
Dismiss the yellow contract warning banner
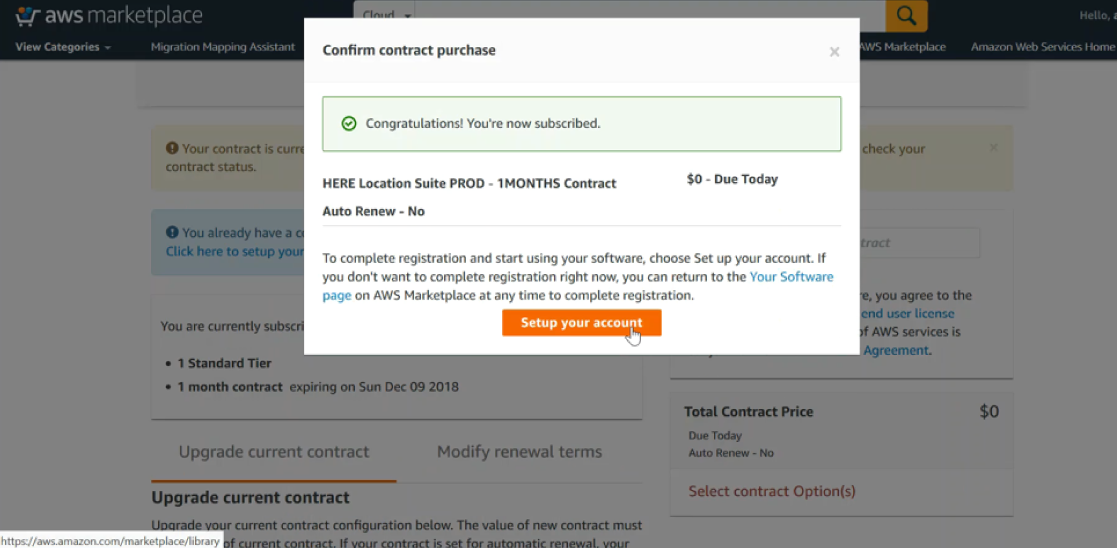994,148
